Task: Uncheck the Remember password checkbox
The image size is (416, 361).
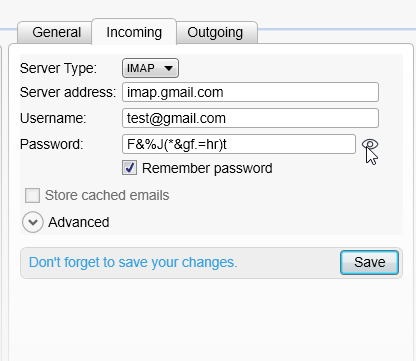Action: [x=129, y=168]
